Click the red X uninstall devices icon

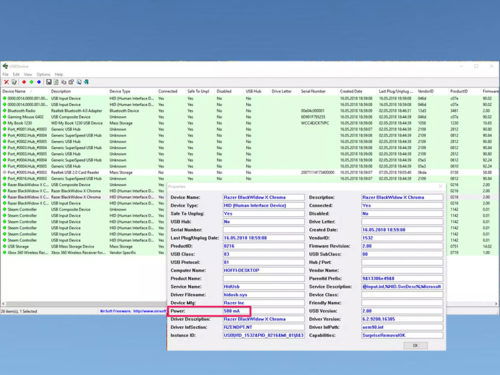click(x=6, y=82)
